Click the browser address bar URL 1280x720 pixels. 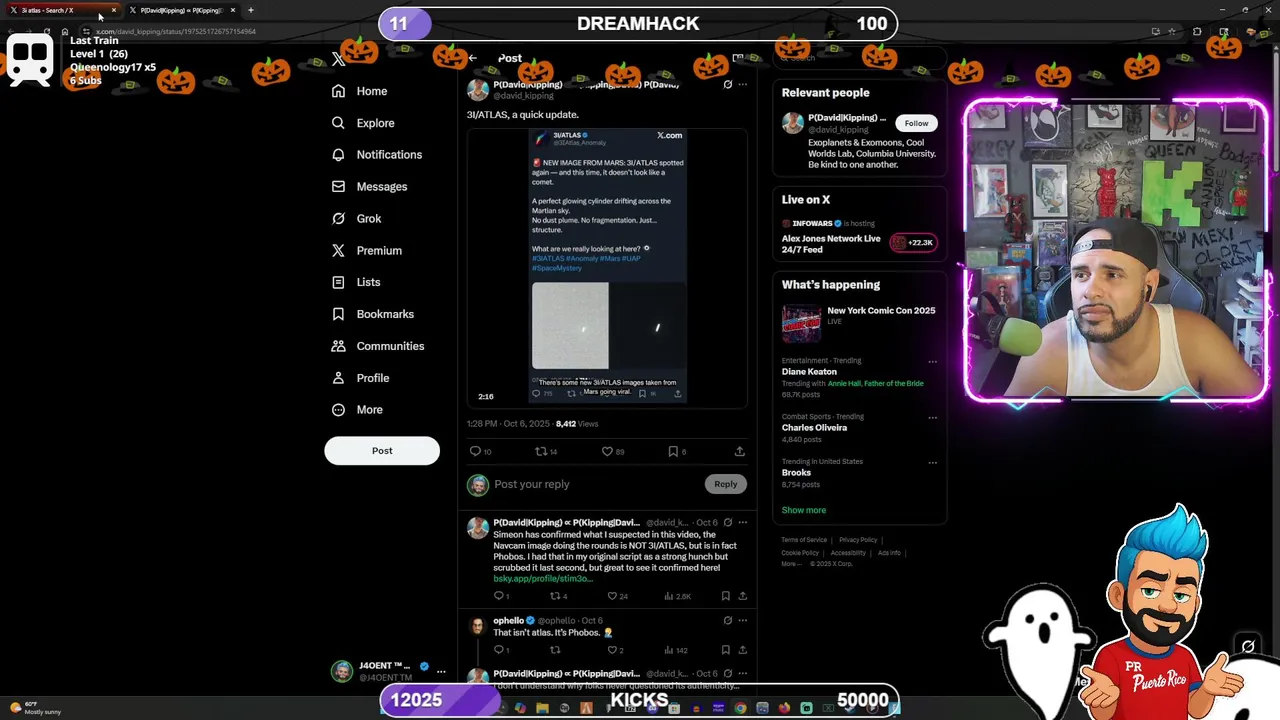click(x=175, y=31)
